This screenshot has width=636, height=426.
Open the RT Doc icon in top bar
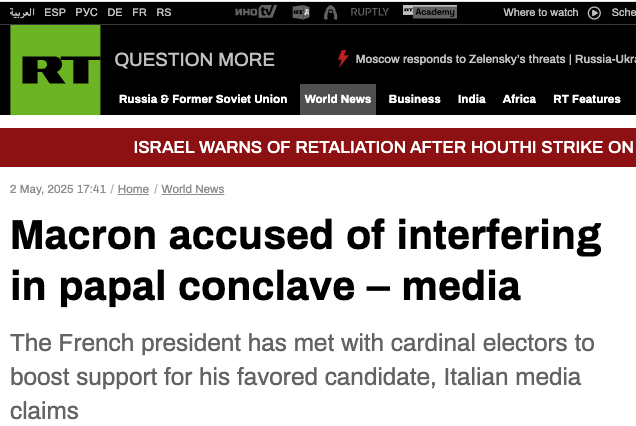pos(301,13)
